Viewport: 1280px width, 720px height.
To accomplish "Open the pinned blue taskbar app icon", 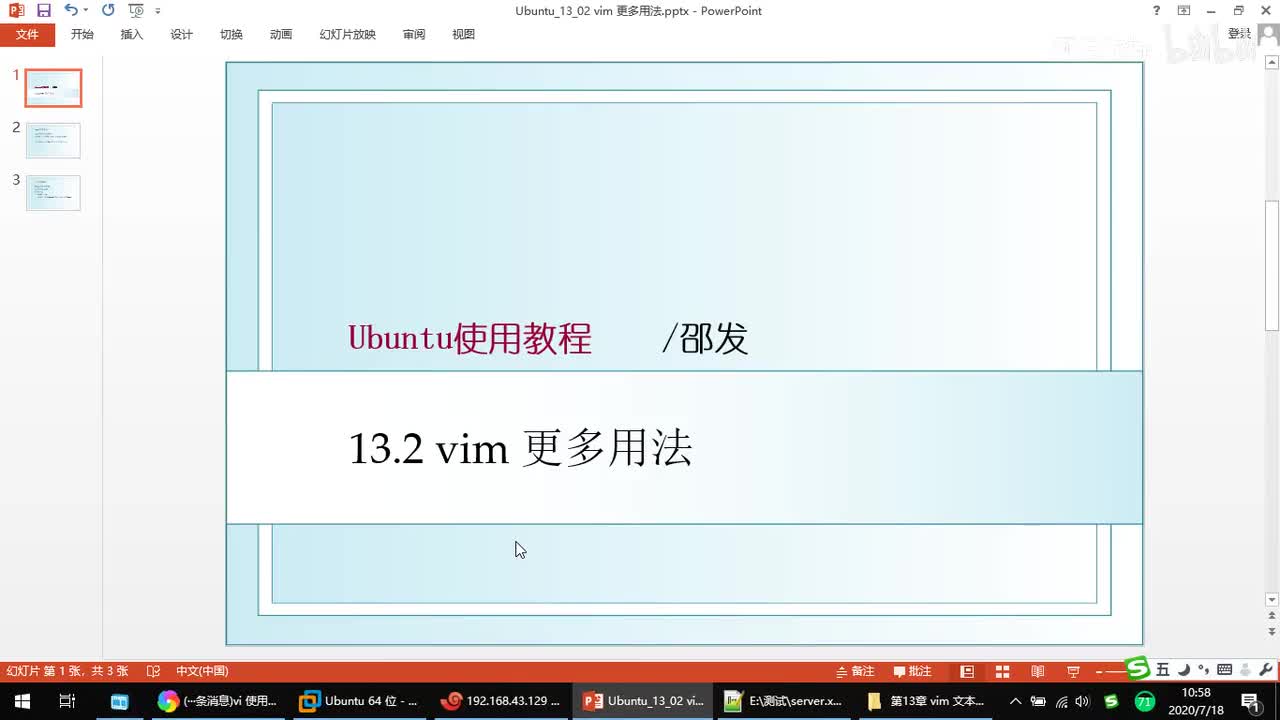I will click(119, 701).
